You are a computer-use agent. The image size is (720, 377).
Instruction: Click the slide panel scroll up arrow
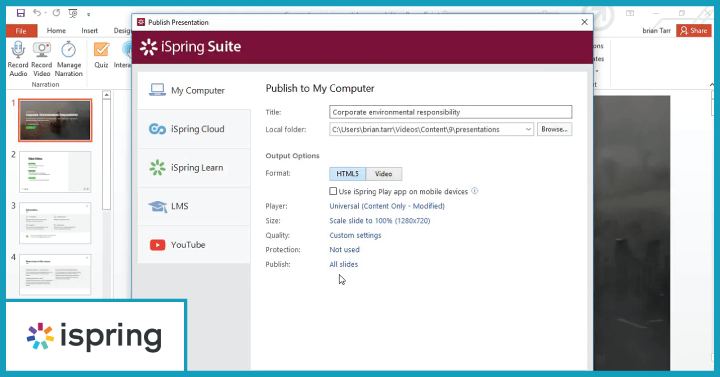pos(107,95)
